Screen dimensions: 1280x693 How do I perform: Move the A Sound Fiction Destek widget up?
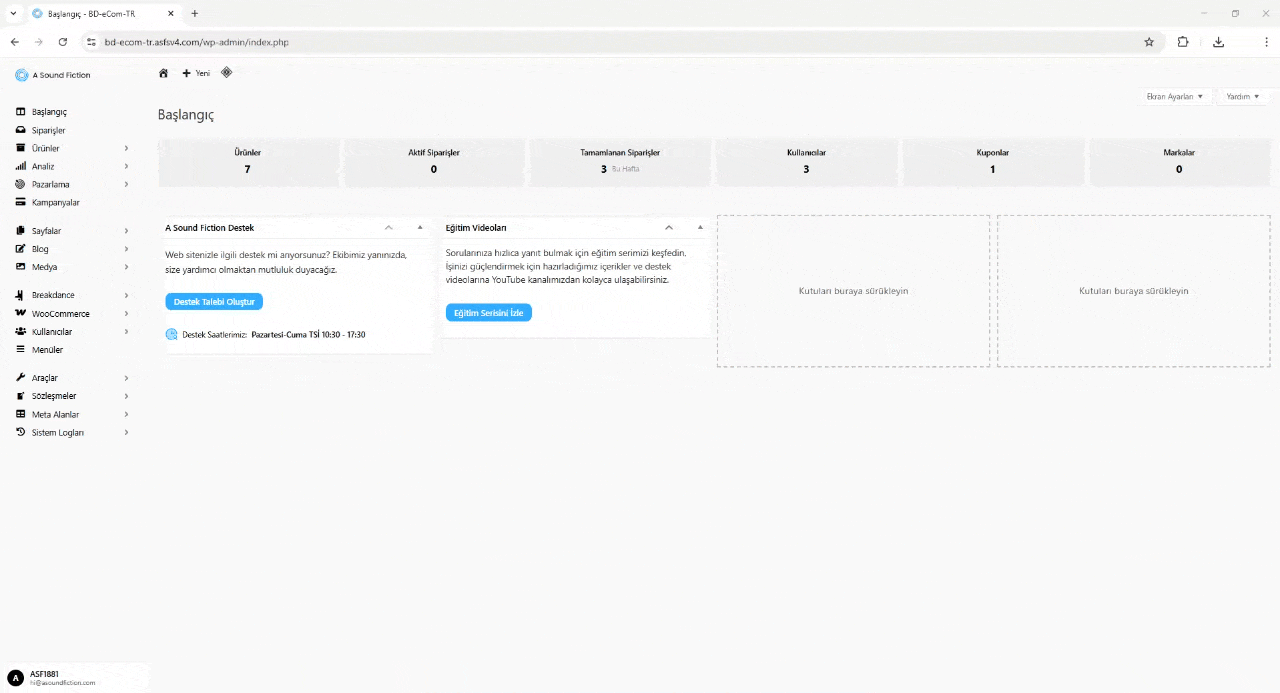(389, 227)
